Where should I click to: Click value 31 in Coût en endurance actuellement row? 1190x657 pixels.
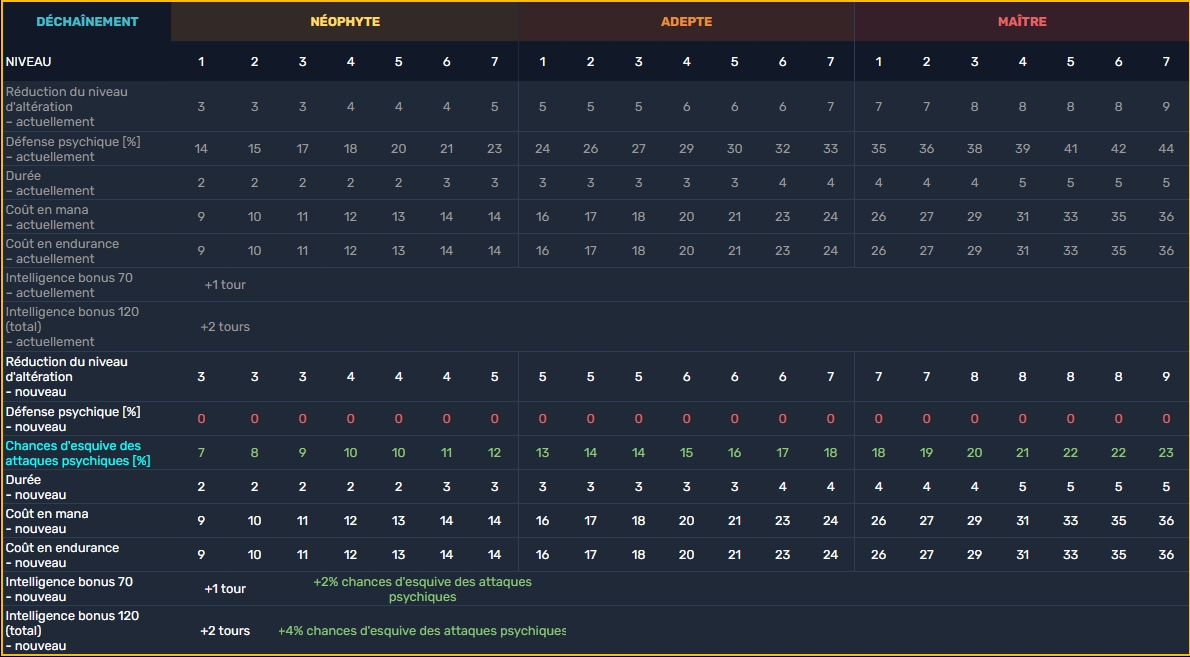(x=1022, y=251)
